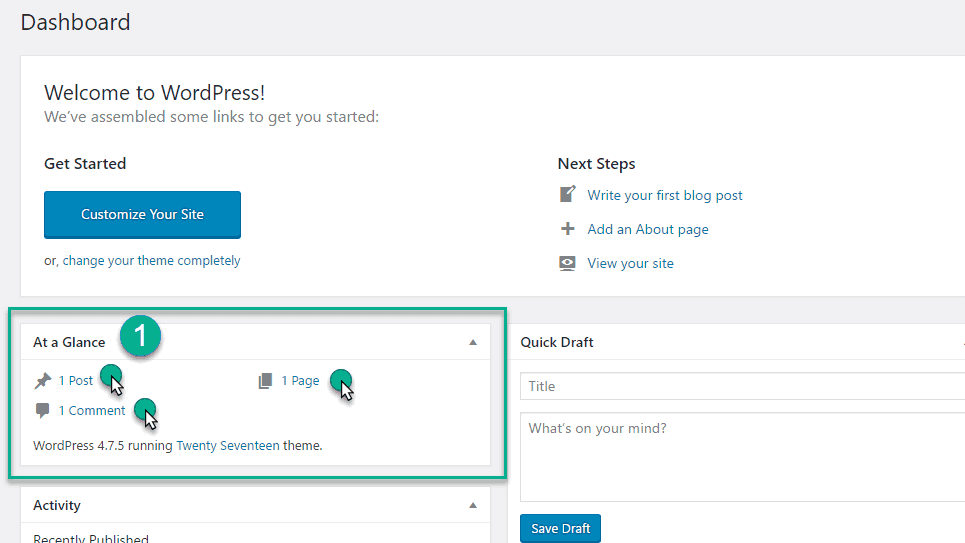Click the Welcome to WordPress! heading
This screenshot has width=965, height=543.
(154, 92)
